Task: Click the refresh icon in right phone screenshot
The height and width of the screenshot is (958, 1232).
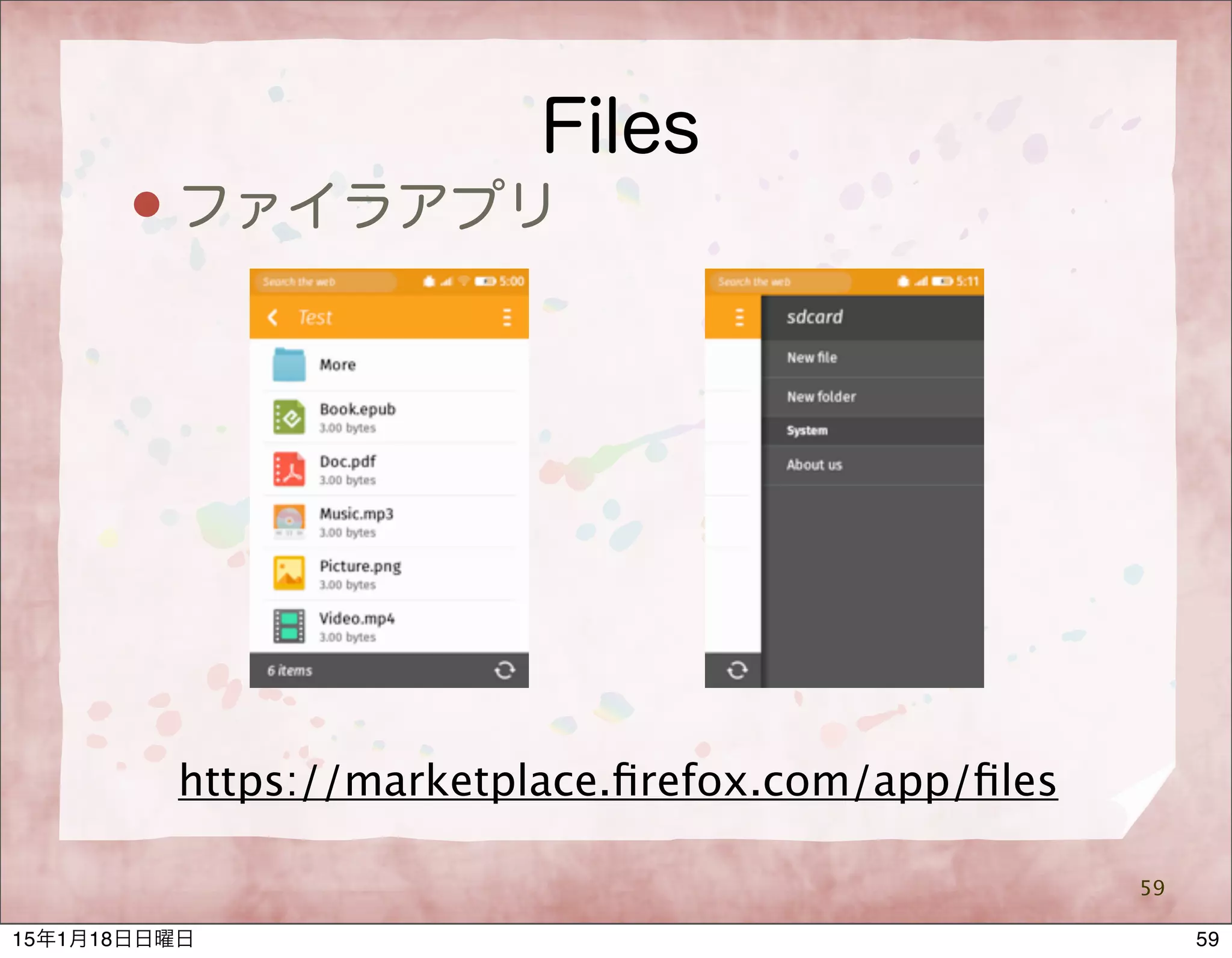Action: (x=737, y=670)
